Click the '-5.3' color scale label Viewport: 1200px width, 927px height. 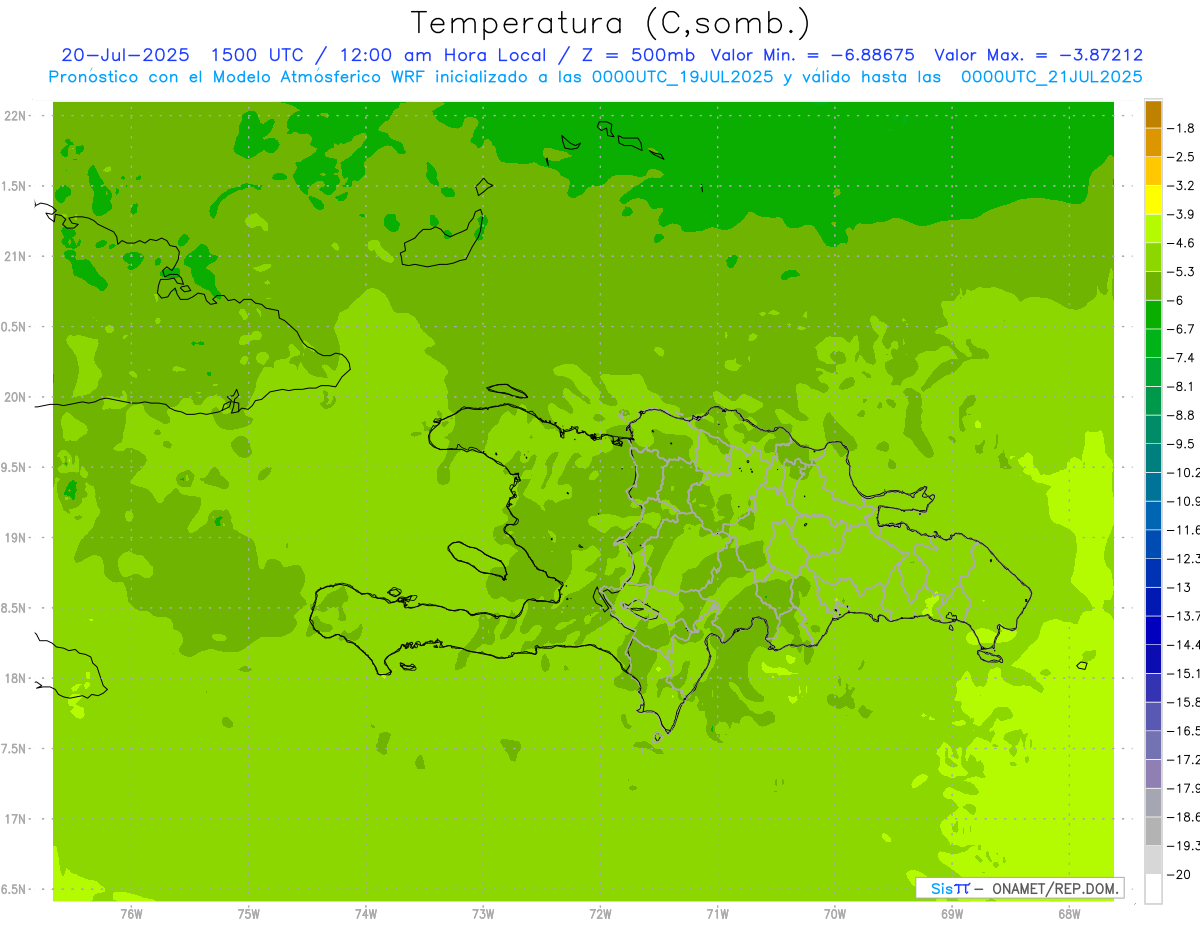click(x=1181, y=271)
